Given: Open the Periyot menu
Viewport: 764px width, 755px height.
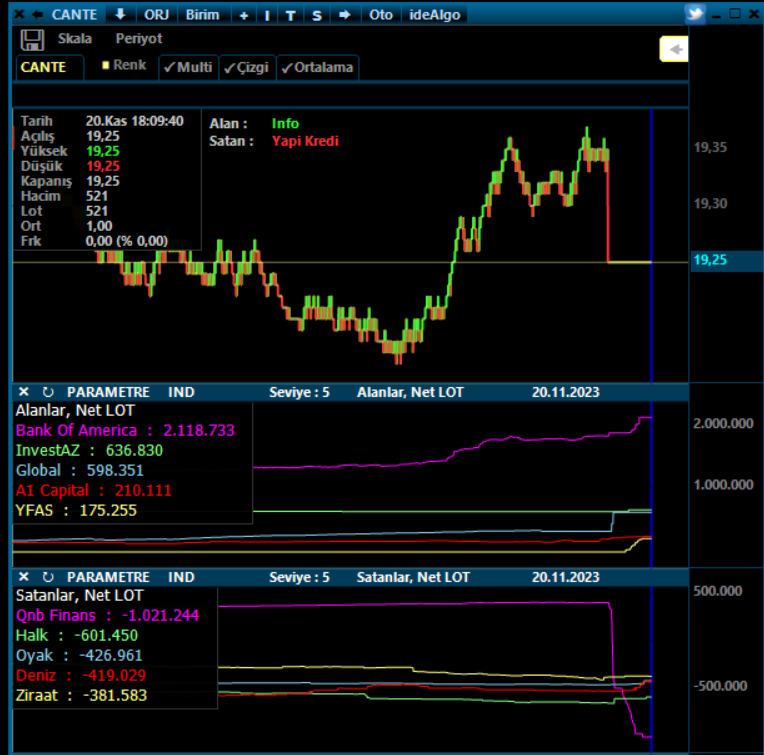Looking at the screenshot, I should point(139,38).
